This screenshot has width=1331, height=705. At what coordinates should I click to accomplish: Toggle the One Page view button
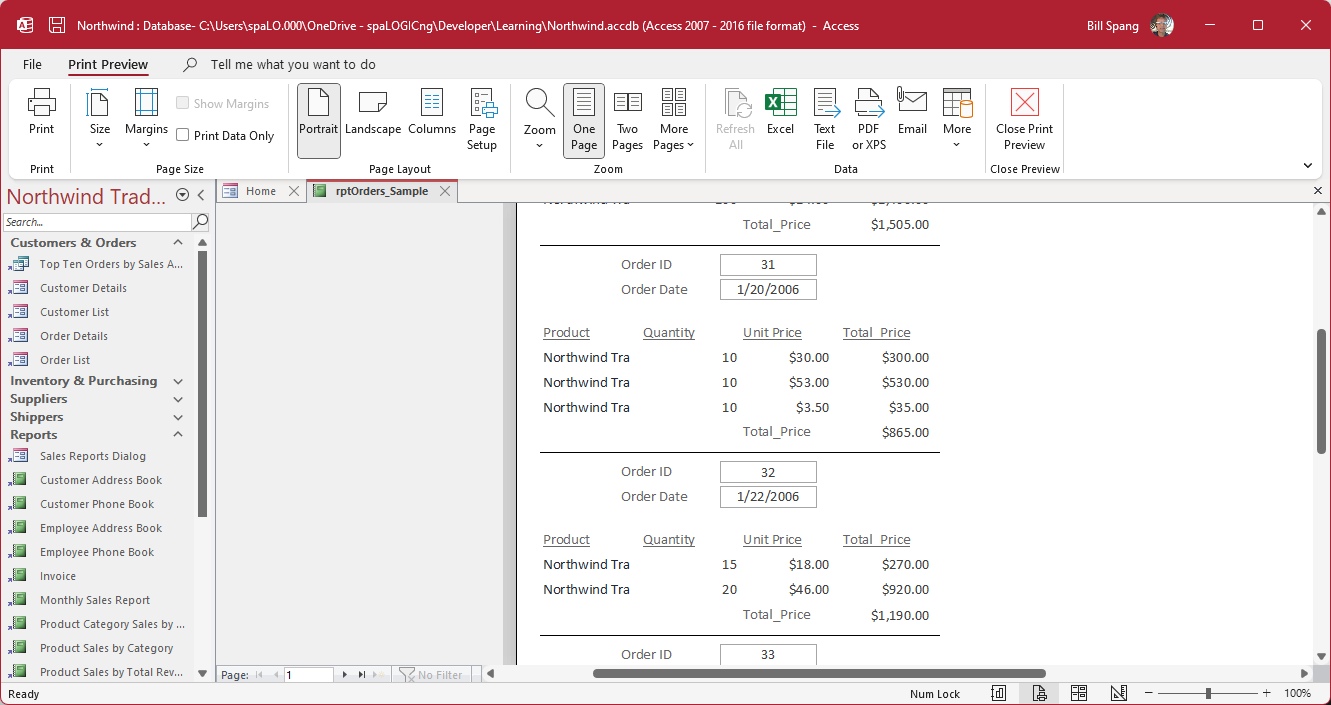click(584, 119)
